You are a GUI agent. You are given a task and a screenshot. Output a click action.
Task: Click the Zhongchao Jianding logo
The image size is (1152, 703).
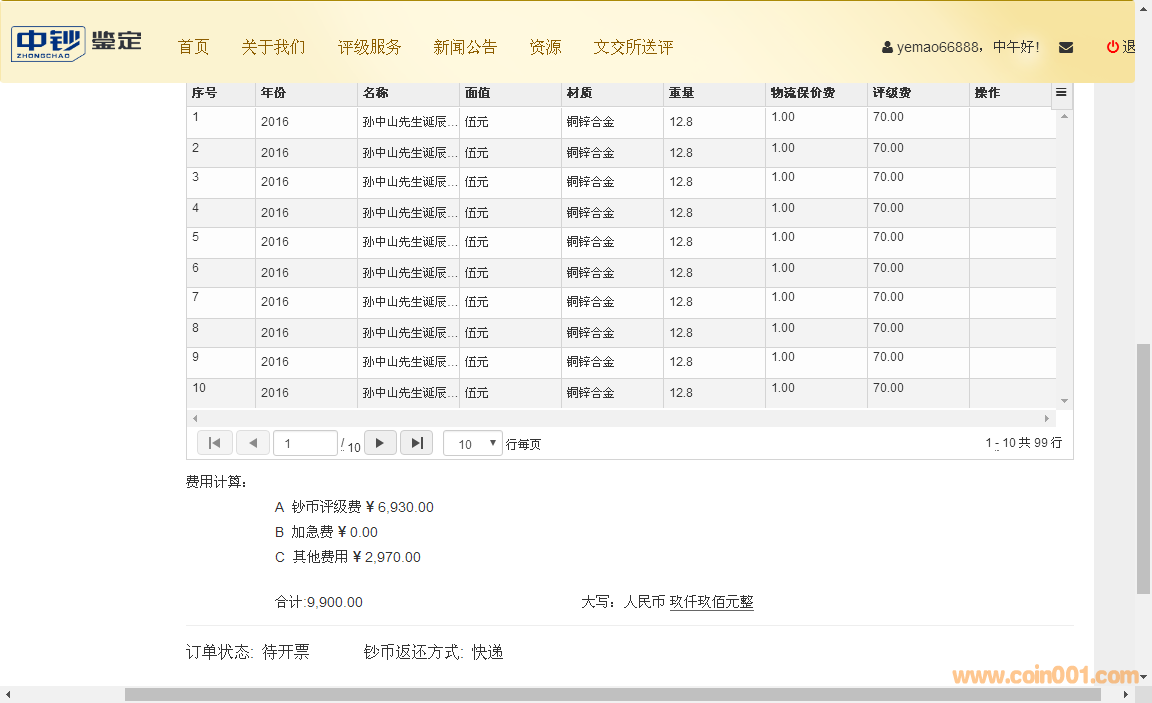[77, 43]
